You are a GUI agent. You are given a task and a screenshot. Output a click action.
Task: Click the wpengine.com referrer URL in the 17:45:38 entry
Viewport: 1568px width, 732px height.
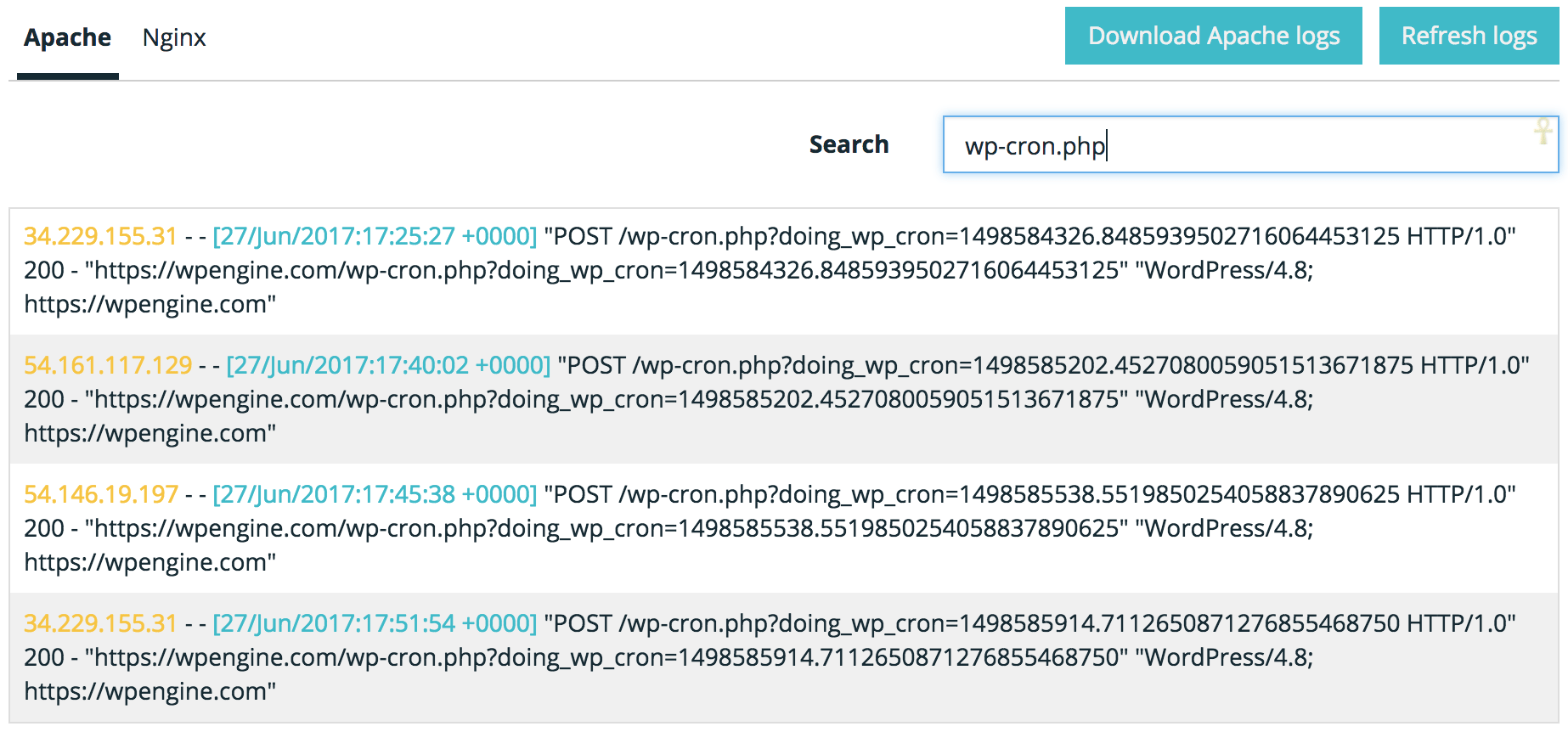tap(606, 528)
